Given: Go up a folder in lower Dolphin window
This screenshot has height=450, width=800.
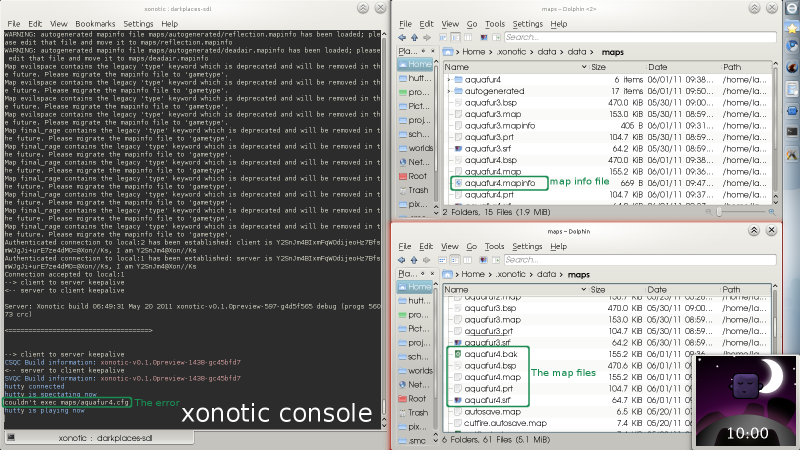Looking at the screenshot, I should [x=414, y=260].
